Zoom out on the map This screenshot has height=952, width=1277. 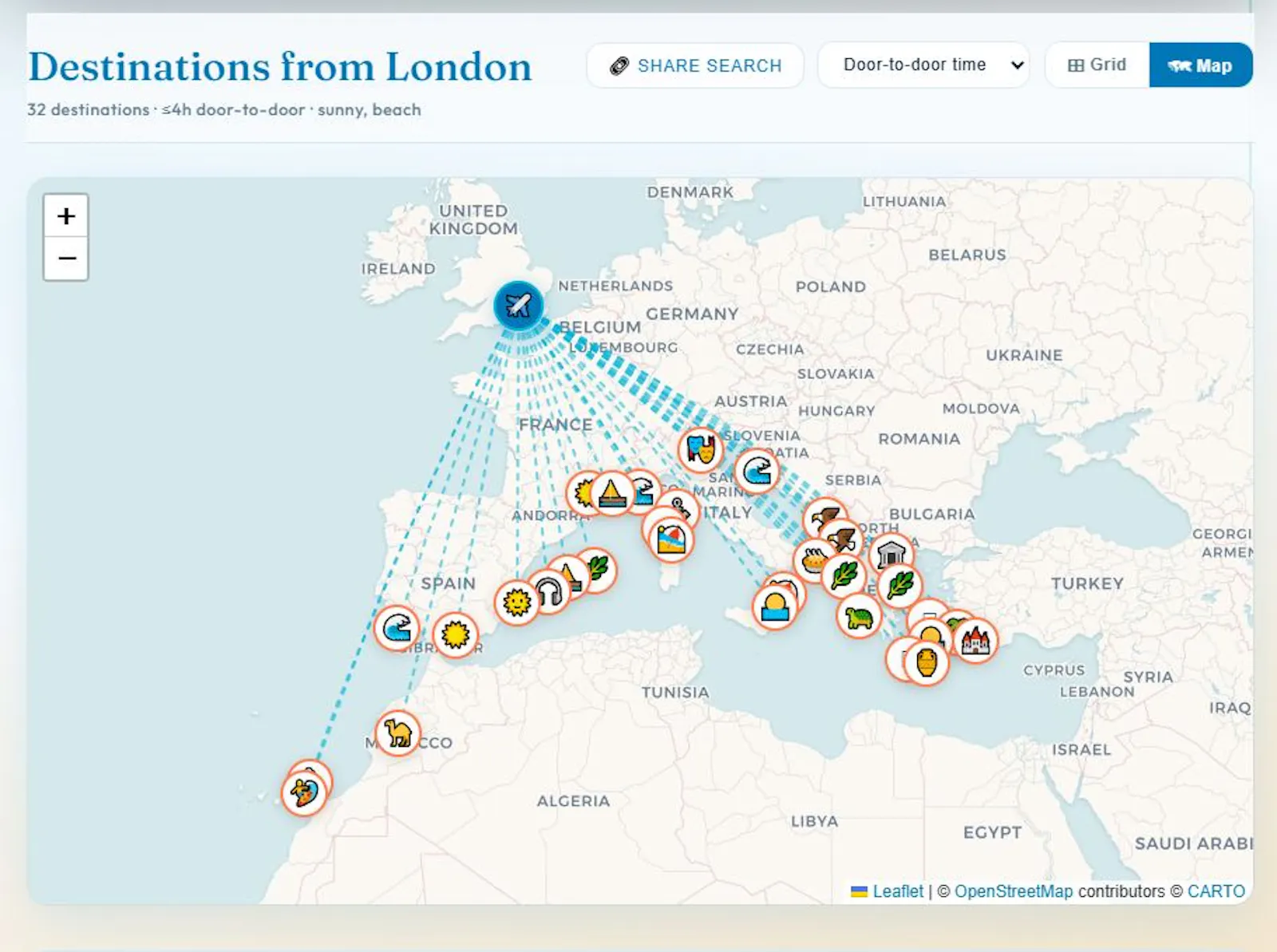pyautogui.click(x=66, y=259)
